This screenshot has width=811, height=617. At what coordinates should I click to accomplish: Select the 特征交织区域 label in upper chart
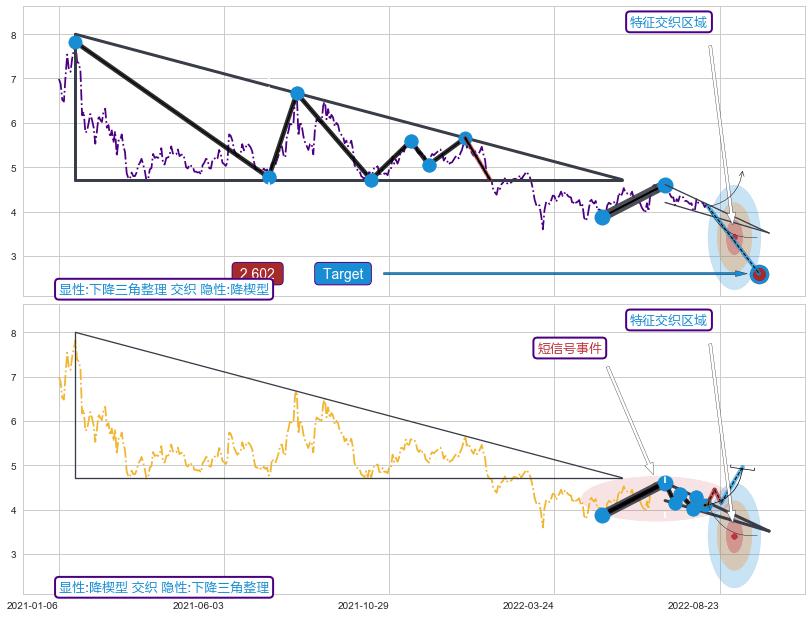[669, 22]
